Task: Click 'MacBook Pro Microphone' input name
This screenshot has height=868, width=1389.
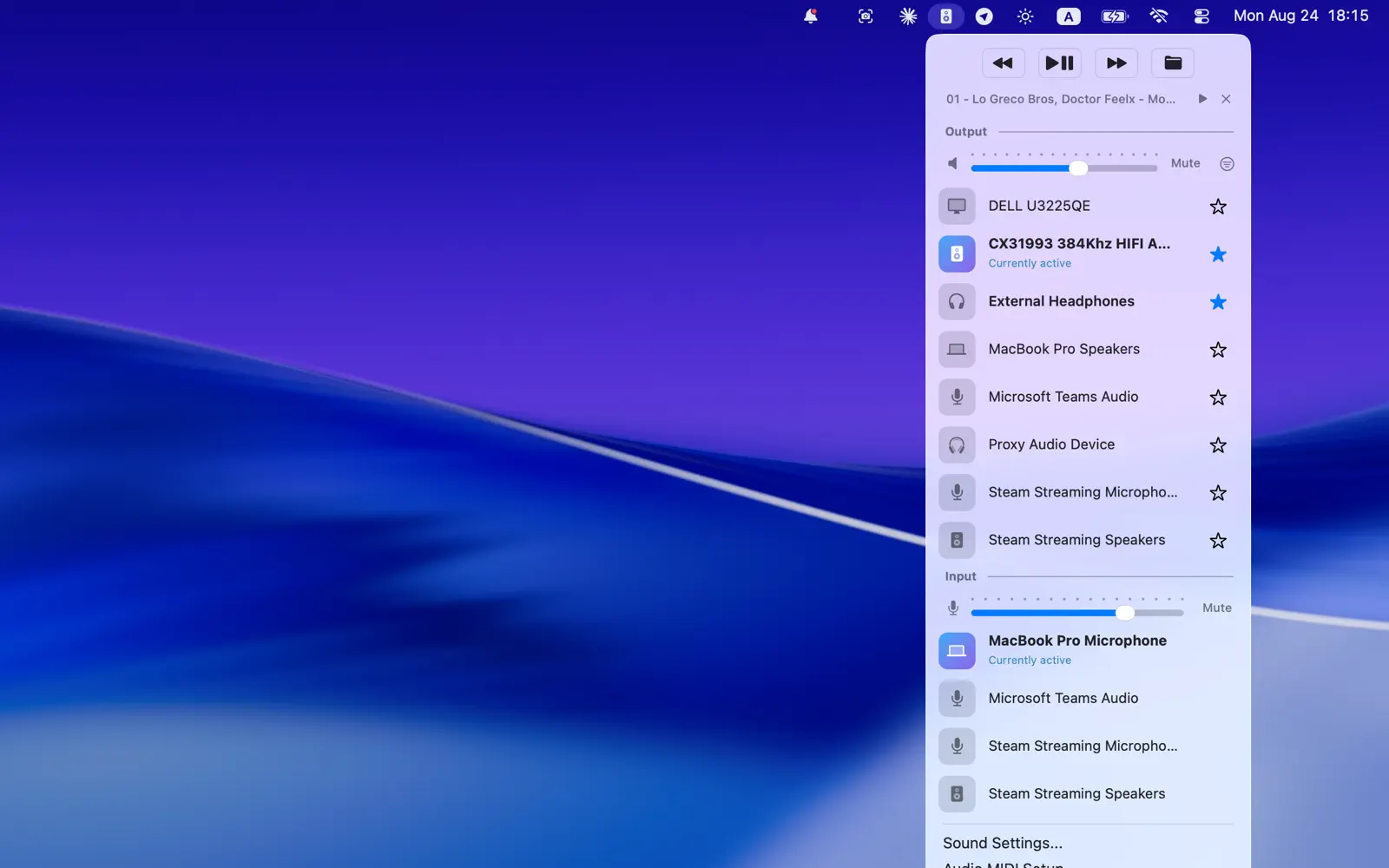Action: click(x=1077, y=641)
